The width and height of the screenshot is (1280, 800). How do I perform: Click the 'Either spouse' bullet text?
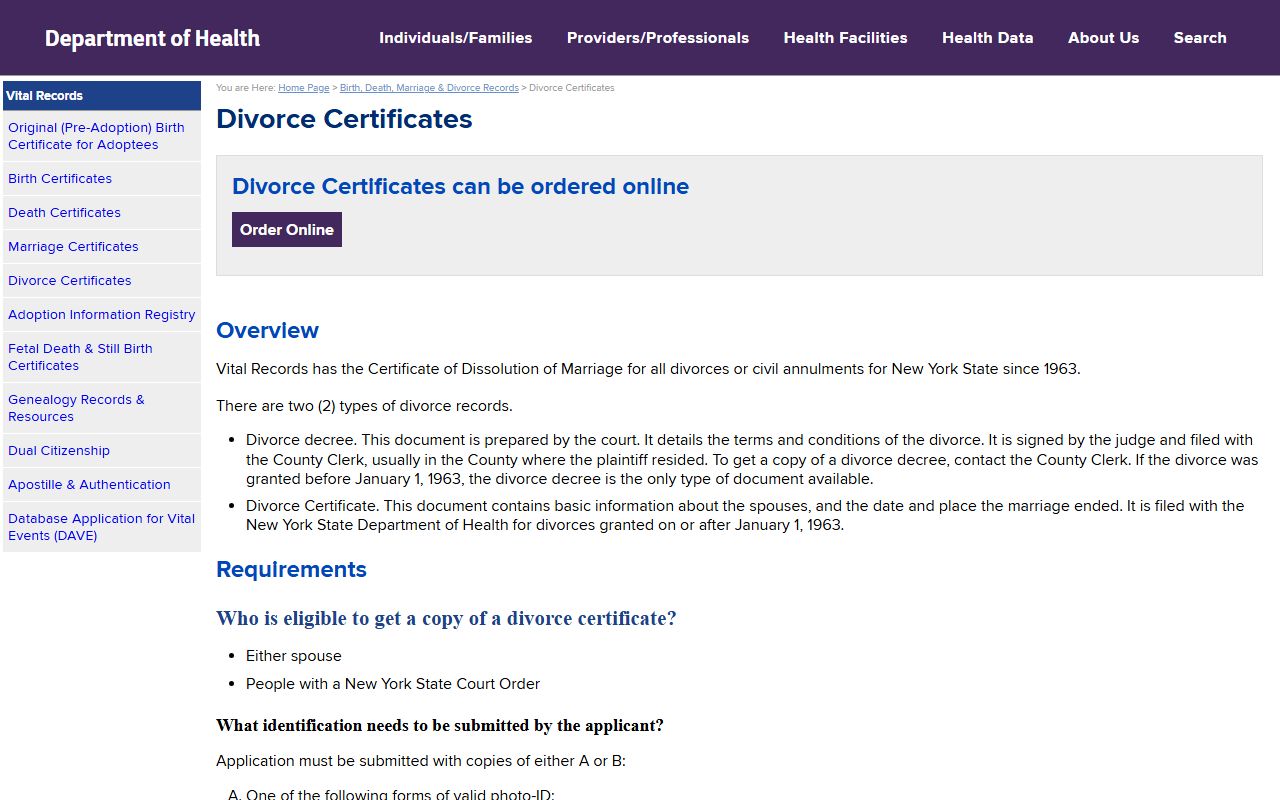click(x=294, y=656)
